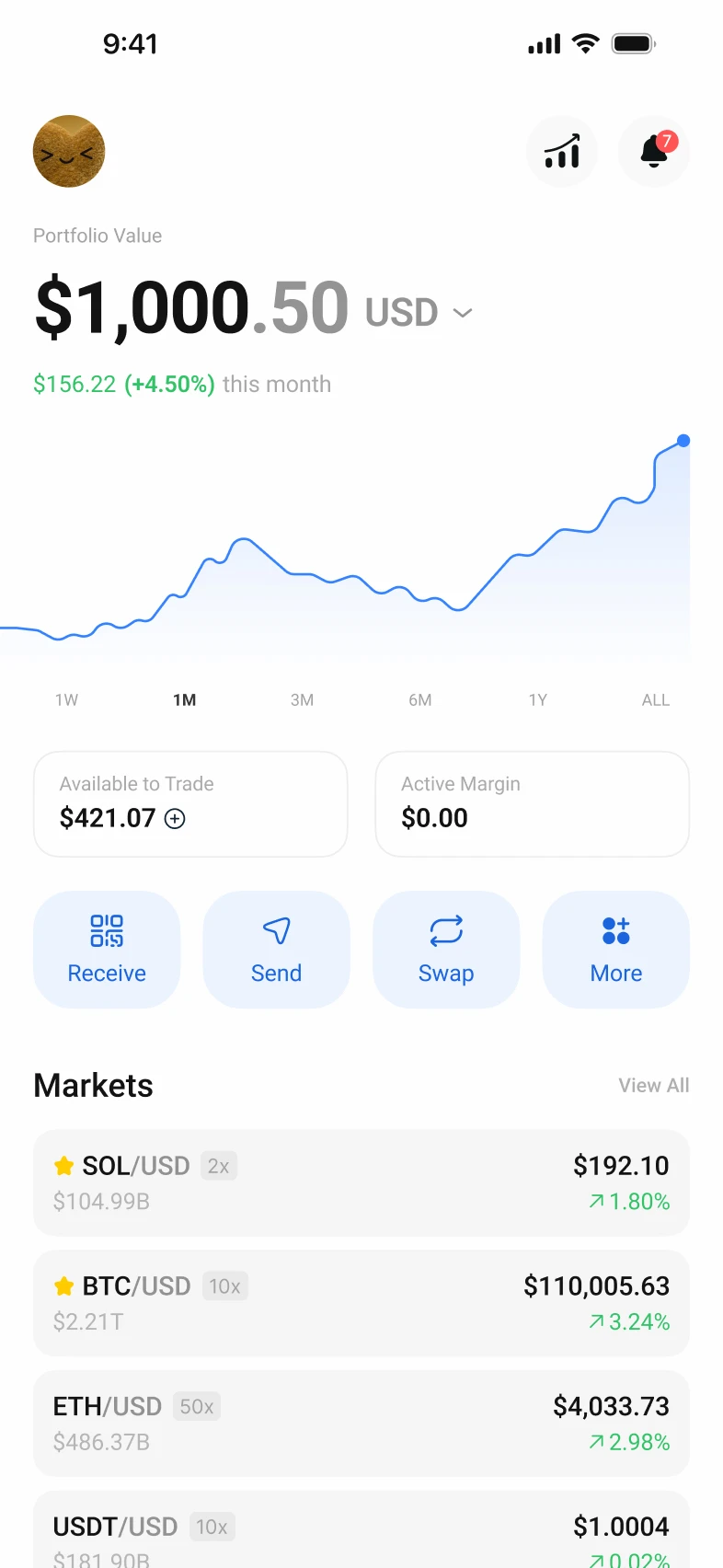Show the ALL time chart range
723x1568 pixels.
click(x=656, y=700)
